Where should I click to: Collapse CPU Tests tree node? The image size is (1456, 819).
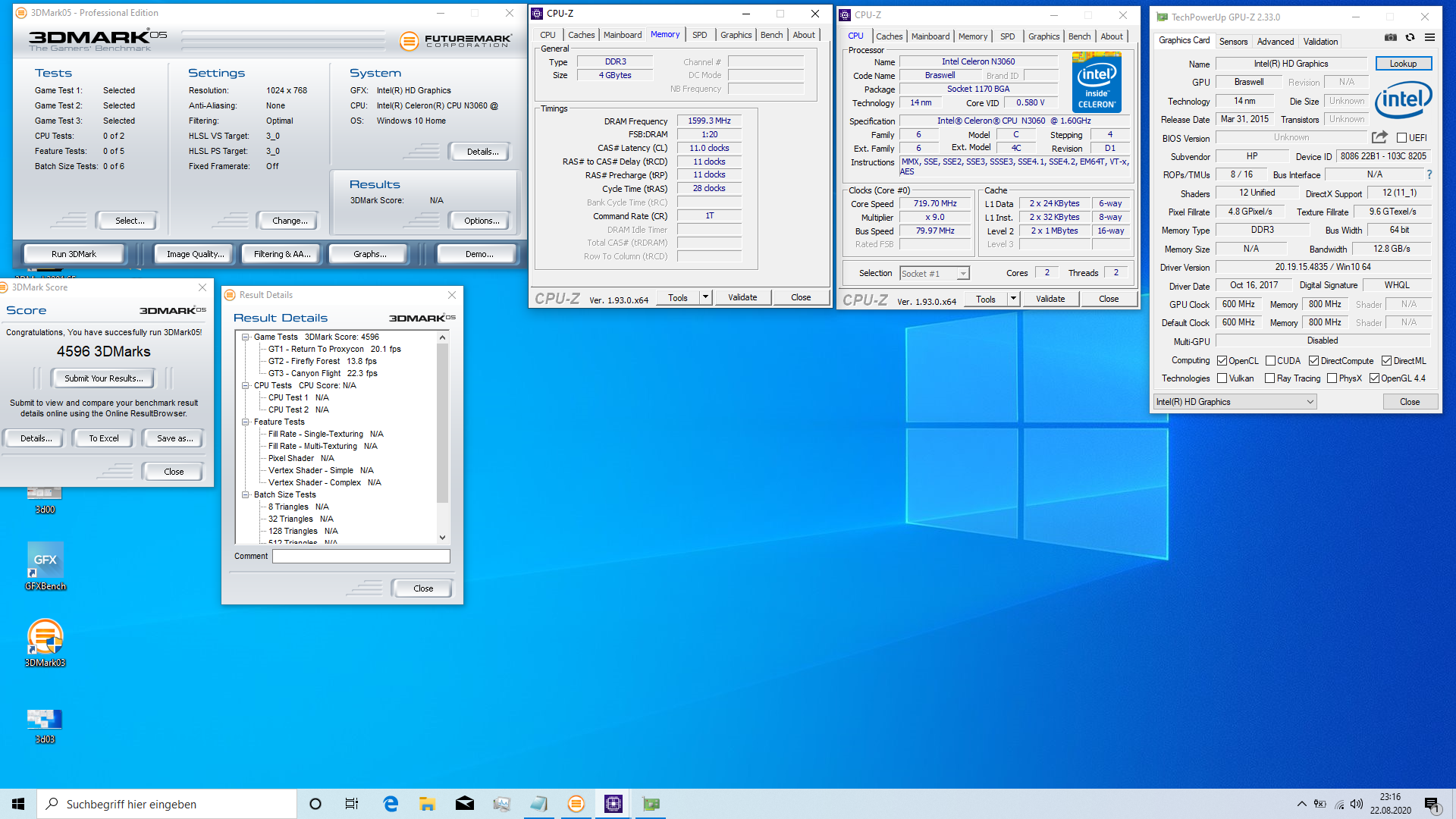(x=246, y=385)
